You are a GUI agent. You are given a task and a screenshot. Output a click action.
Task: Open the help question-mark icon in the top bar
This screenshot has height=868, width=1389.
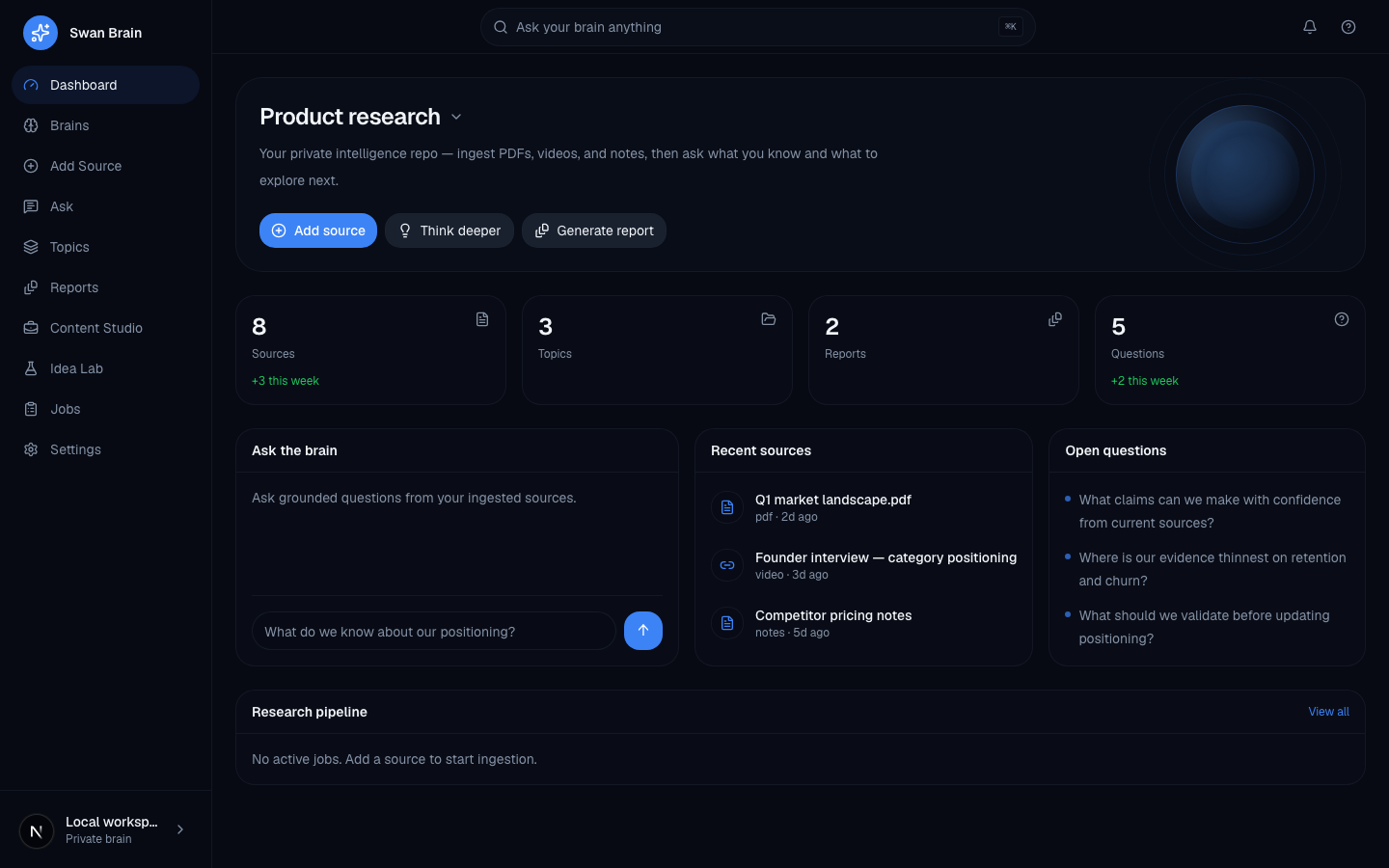(1348, 27)
